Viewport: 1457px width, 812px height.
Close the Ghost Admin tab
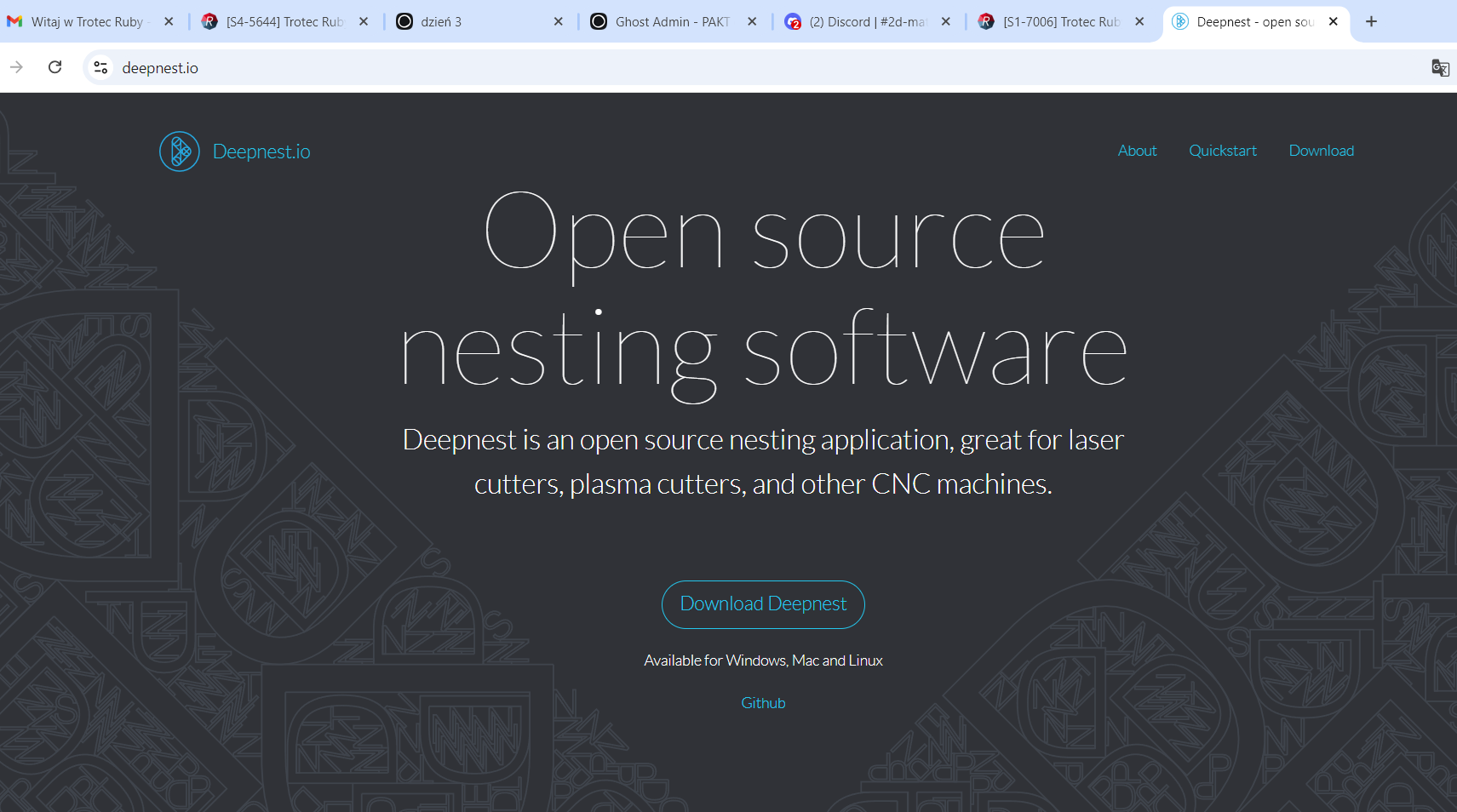[x=752, y=21]
